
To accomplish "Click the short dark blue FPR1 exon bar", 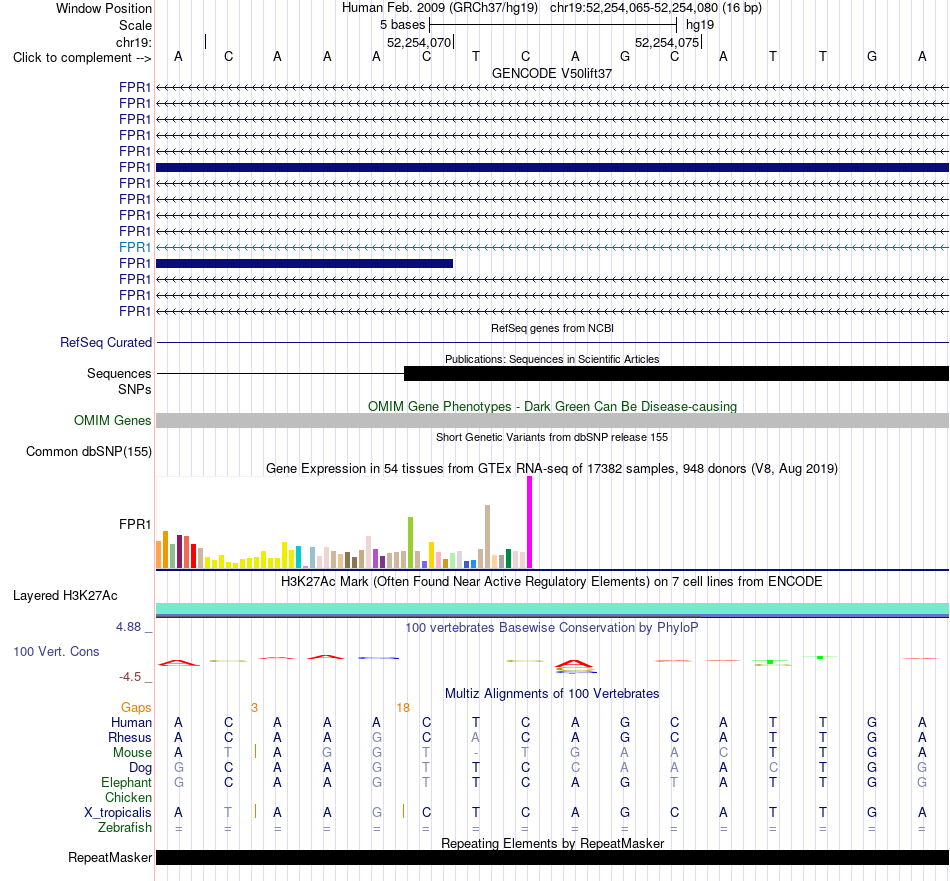I will (x=304, y=264).
